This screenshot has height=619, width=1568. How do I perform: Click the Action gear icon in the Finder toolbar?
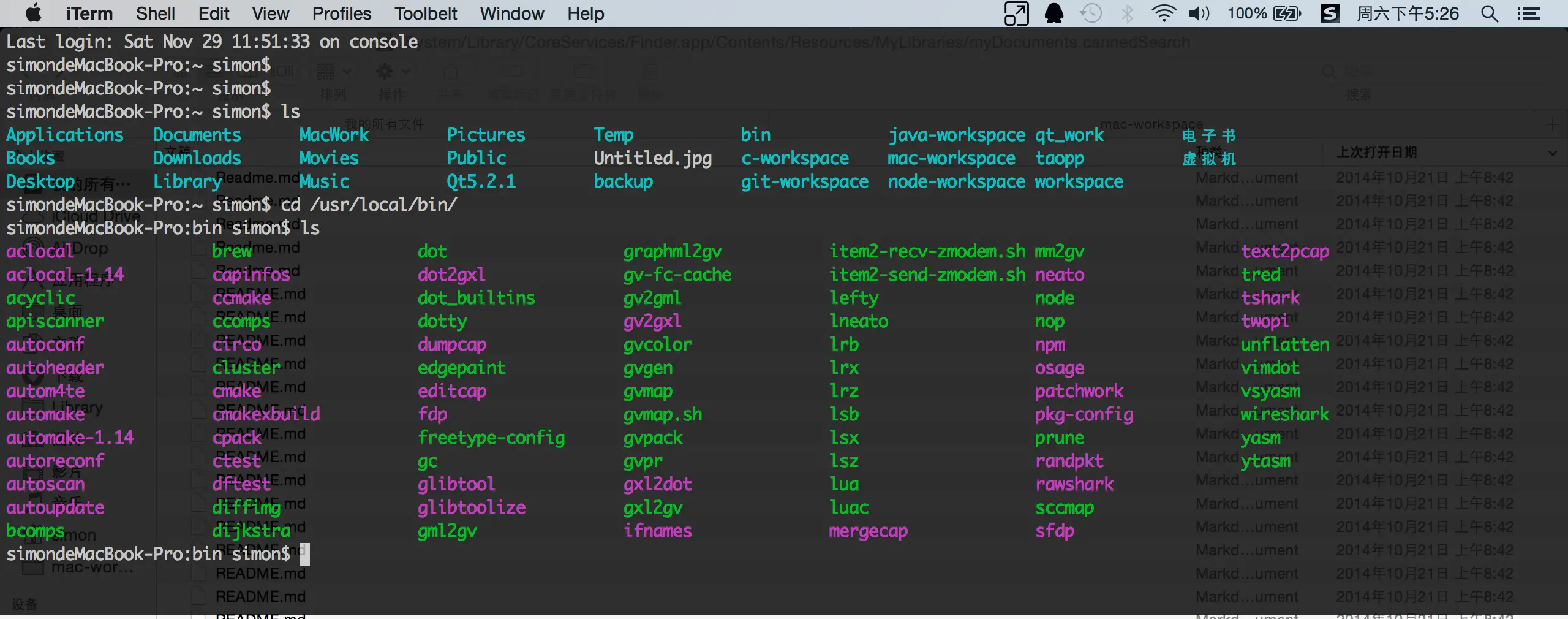pyautogui.click(x=385, y=70)
